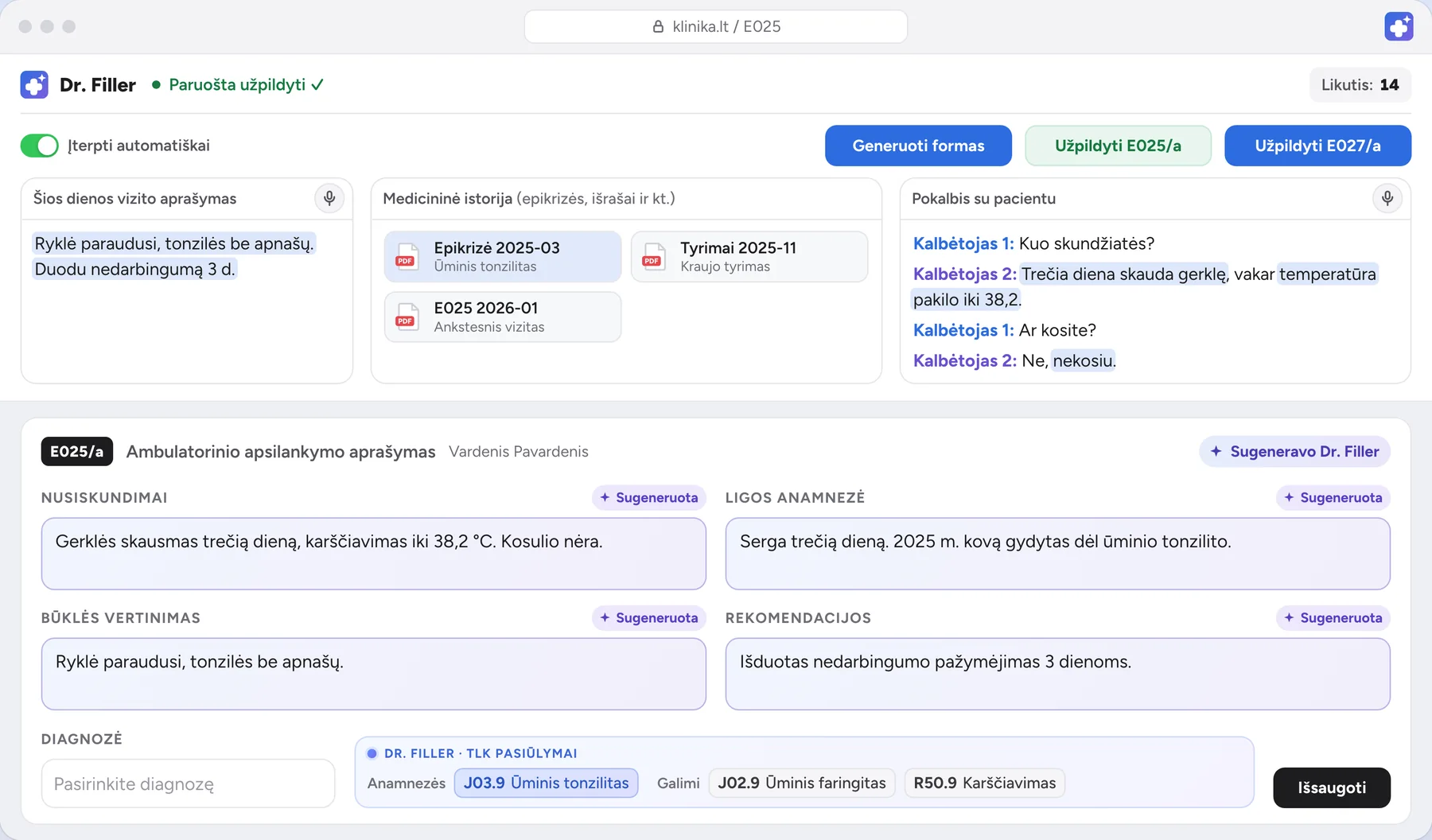Click Sugeneravo Dr. Filler badge
The height and width of the screenshot is (840, 1432).
(x=1295, y=451)
